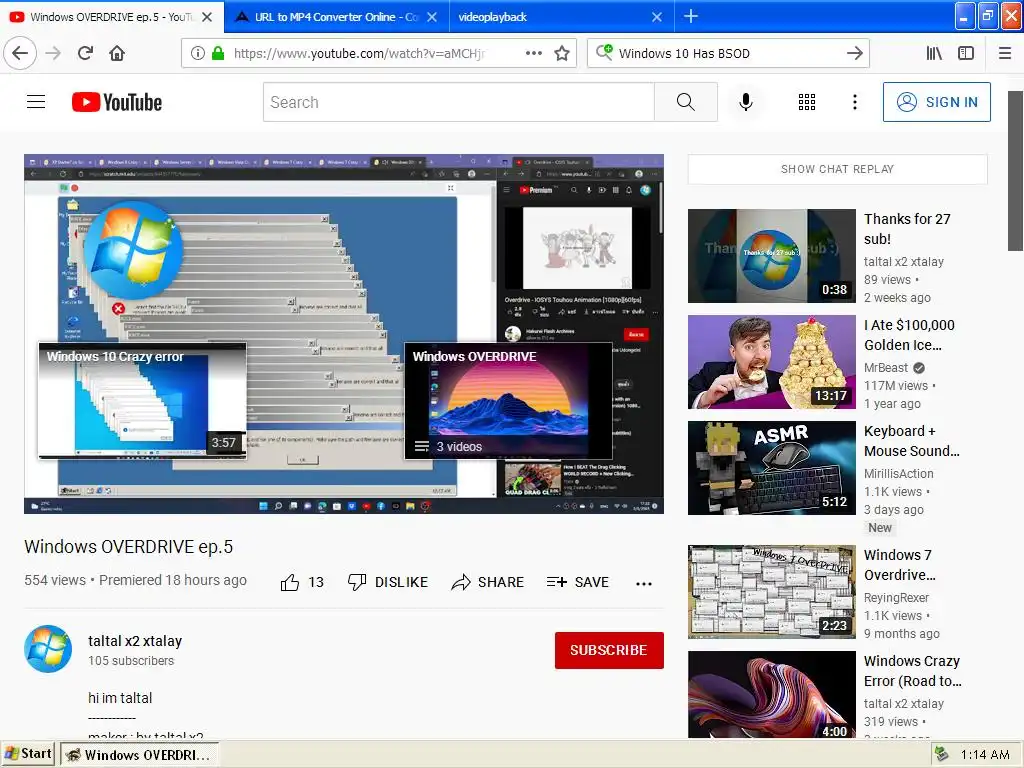This screenshot has width=1024, height=768.
Task: Click the browser forward arrow
Action: pyautogui.click(x=53, y=53)
